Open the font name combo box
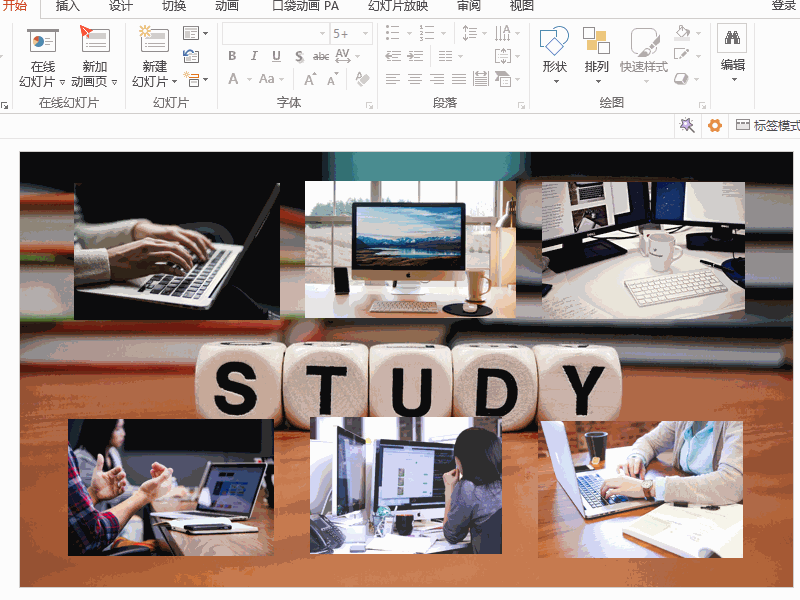Screen dimensions: 800x600 click(276, 34)
